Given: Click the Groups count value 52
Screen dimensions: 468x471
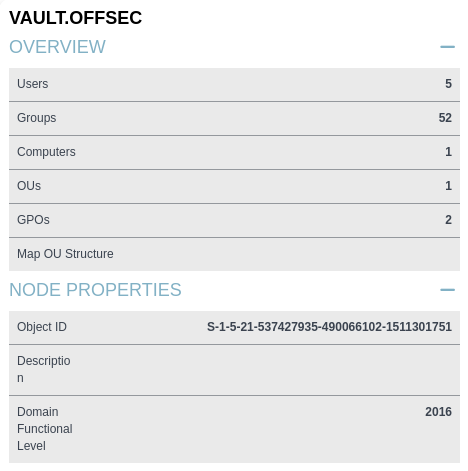Looking at the screenshot, I should [445, 118].
